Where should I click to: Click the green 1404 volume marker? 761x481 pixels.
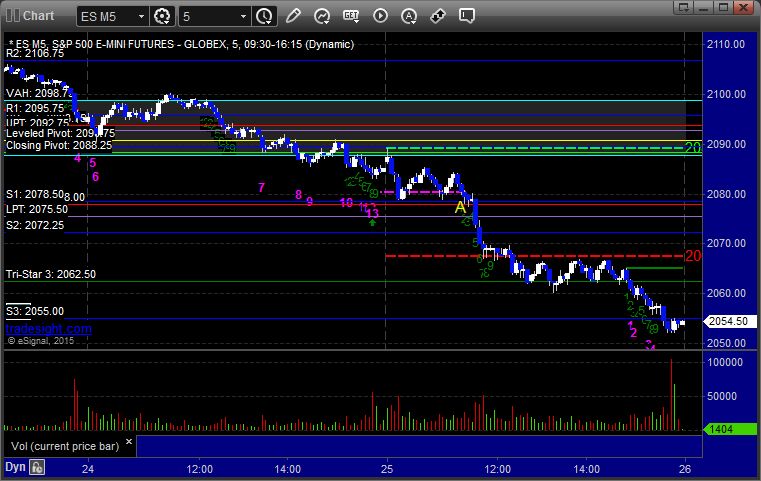[729, 429]
